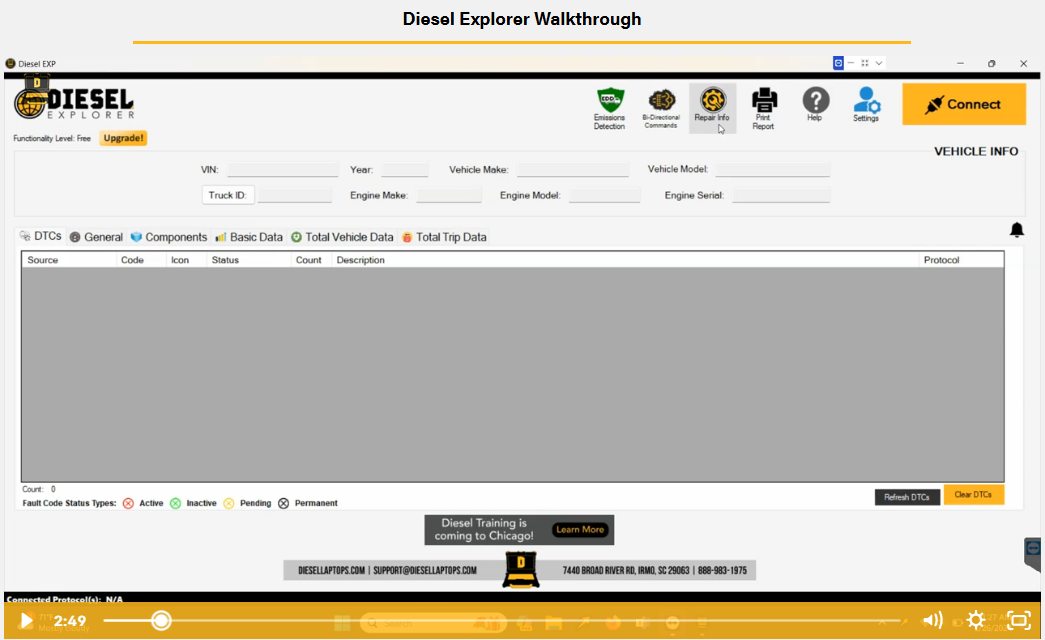The height and width of the screenshot is (640, 1045).
Task: Click the Connect button
Action: click(964, 104)
